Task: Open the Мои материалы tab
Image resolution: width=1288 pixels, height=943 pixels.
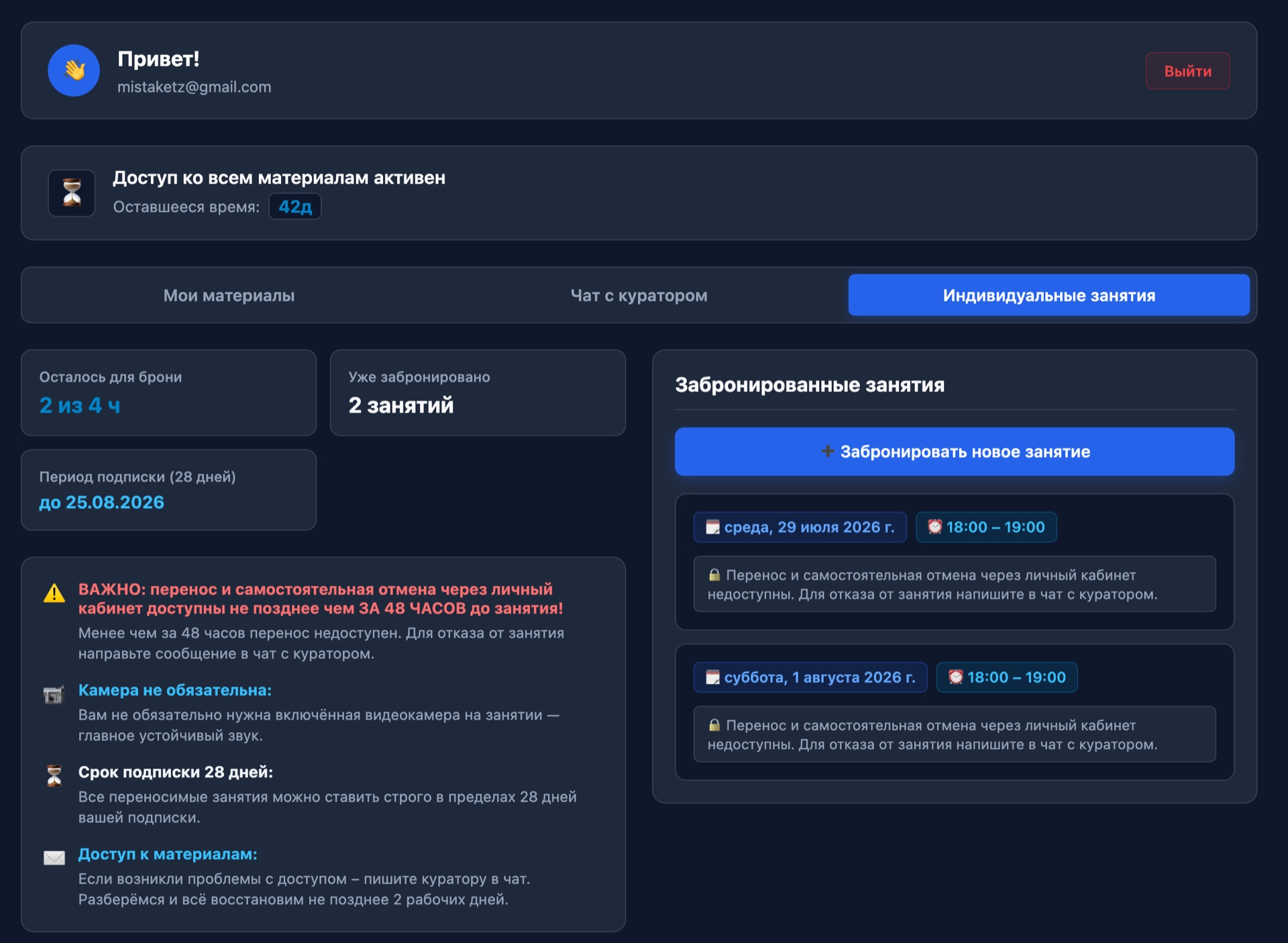Action: tap(229, 295)
